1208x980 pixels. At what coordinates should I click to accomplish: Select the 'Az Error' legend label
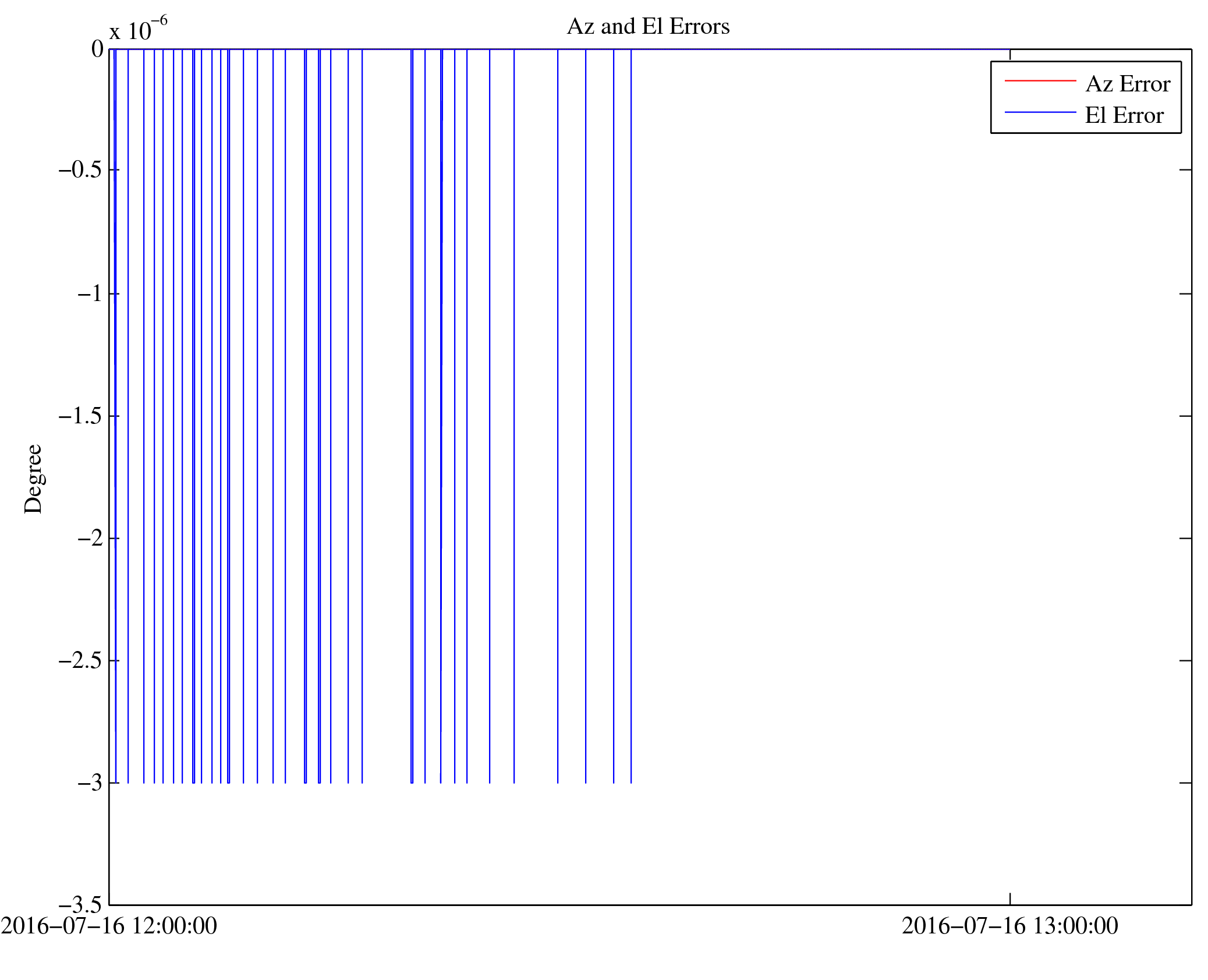(x=1127, y=84)
